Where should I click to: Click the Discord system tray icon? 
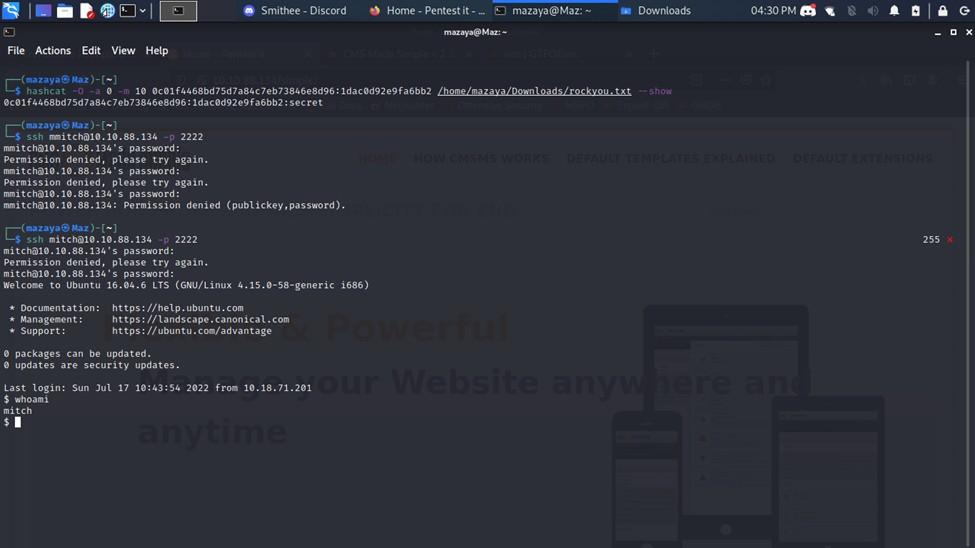[x=808, y=11]
